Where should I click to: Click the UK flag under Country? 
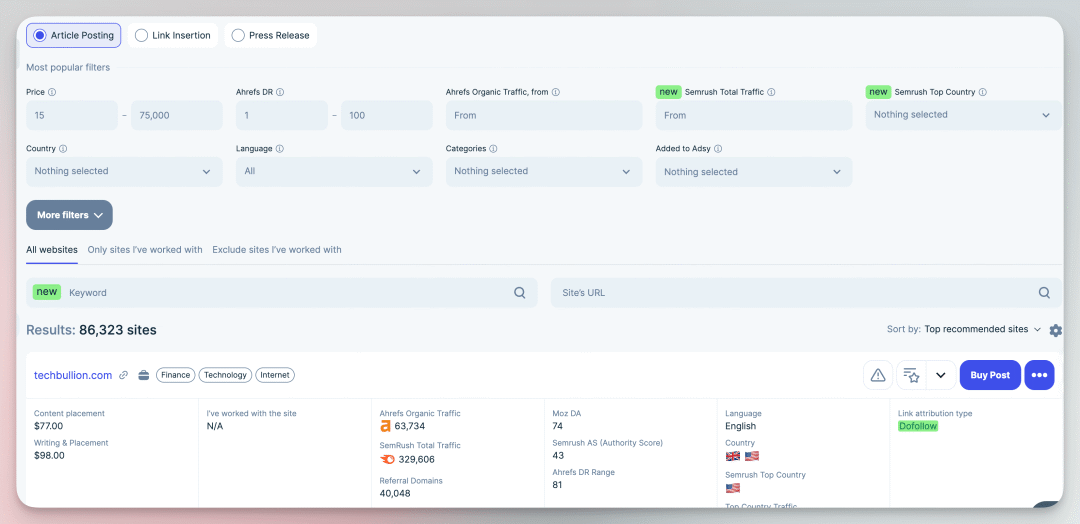[732, 456]
